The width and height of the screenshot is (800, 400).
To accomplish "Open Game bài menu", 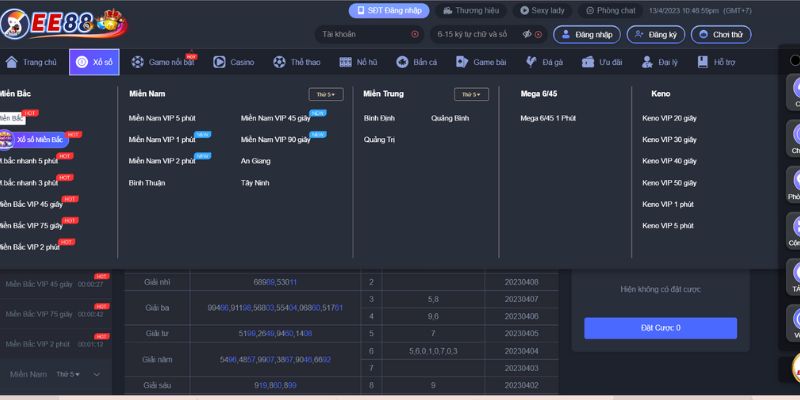I will pos(481,62).
